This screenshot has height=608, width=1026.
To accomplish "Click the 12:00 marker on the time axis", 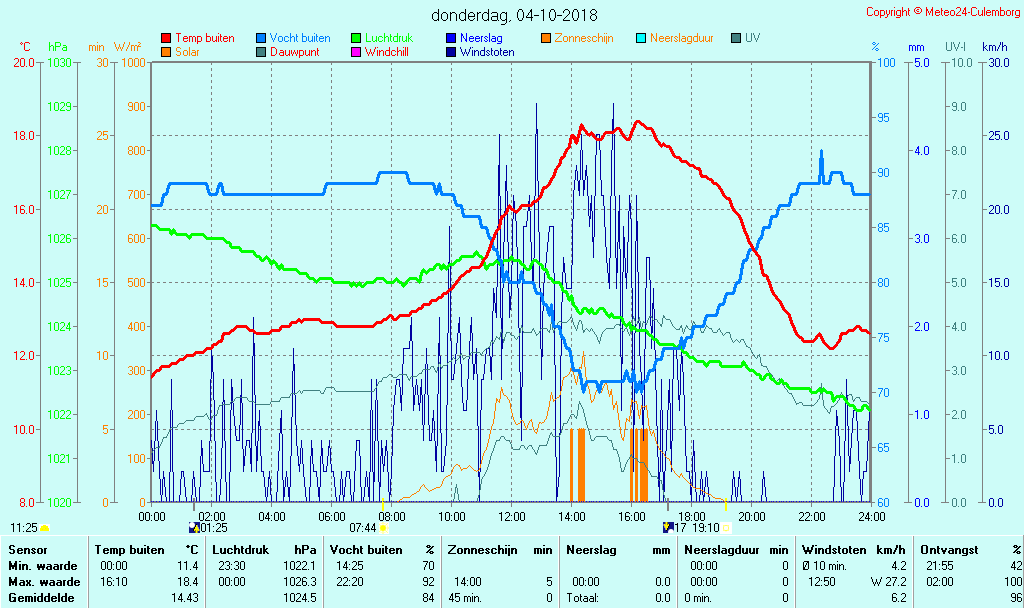I will tap(512, 516).
